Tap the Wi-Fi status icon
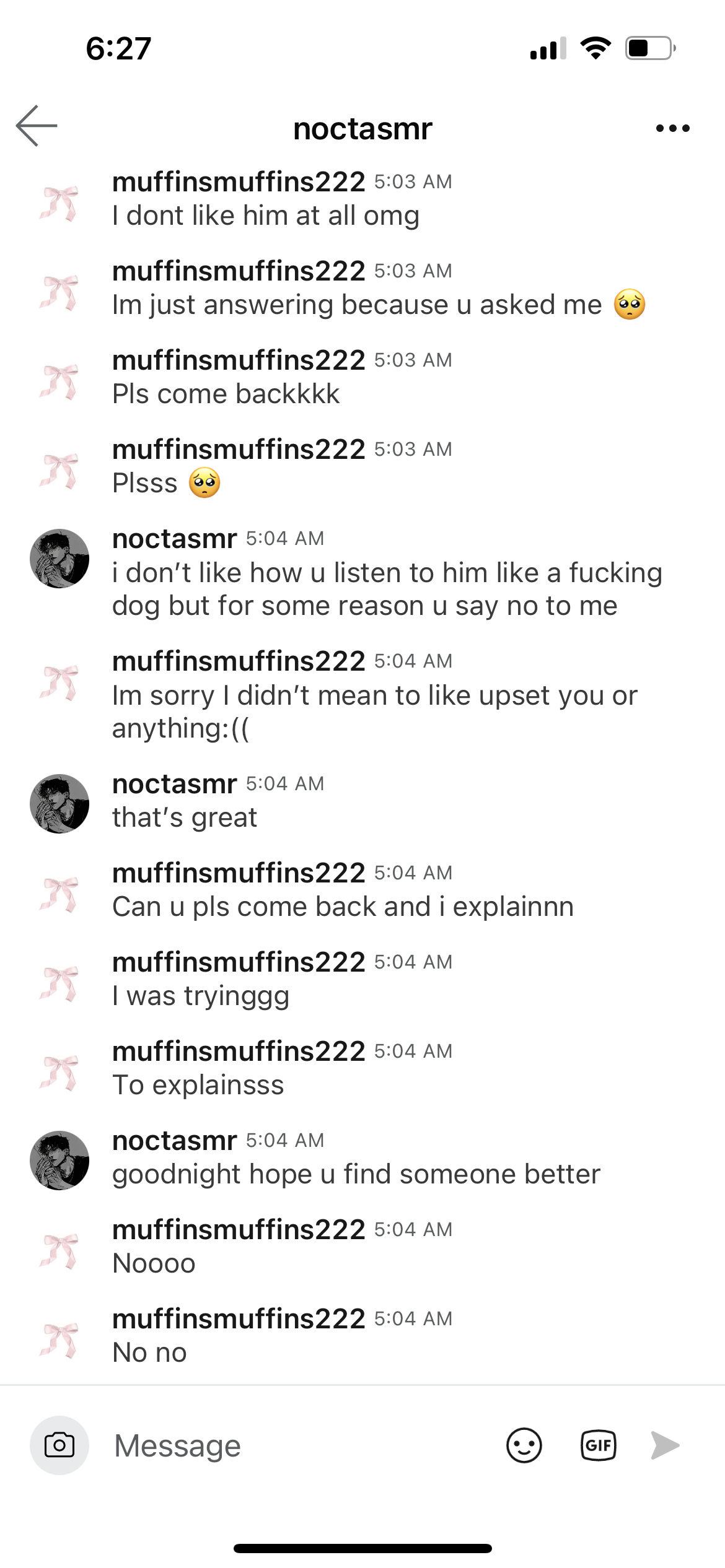 pos(595,48)
